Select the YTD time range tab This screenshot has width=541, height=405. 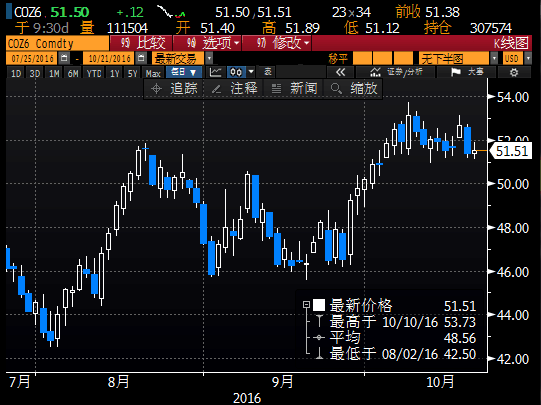tap(94, 73)
